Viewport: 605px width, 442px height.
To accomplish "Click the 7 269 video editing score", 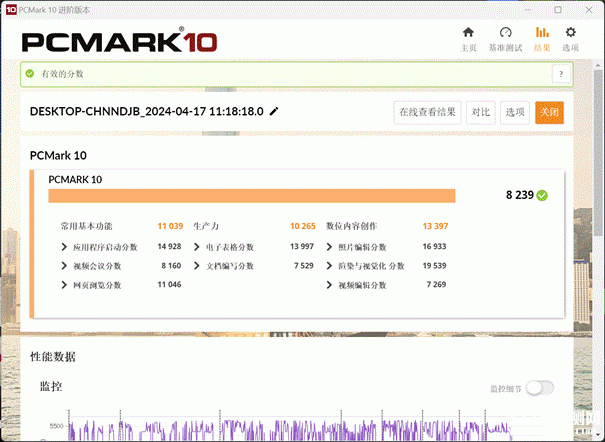I will (436, 284).
